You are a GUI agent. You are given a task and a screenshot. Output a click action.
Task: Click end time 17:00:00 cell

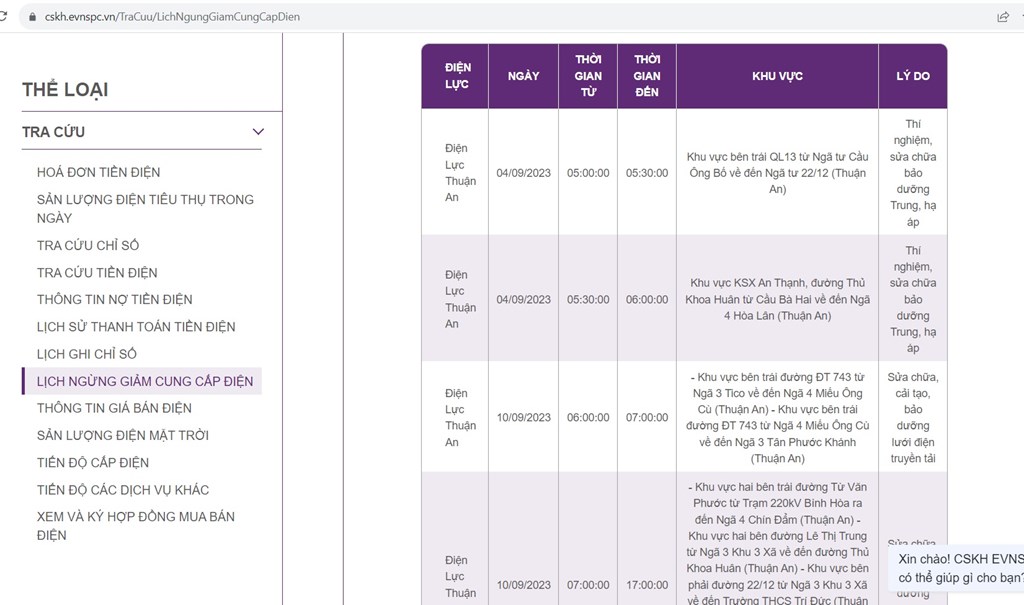[647, 585]
